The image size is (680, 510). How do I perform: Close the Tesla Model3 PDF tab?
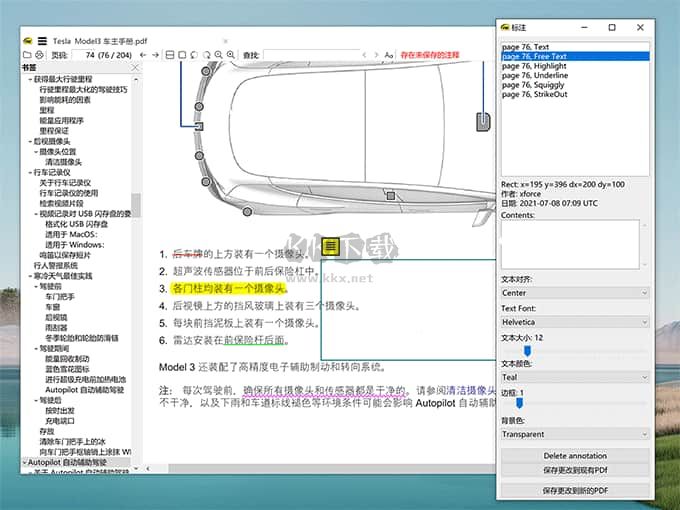[x=226, y=41]
